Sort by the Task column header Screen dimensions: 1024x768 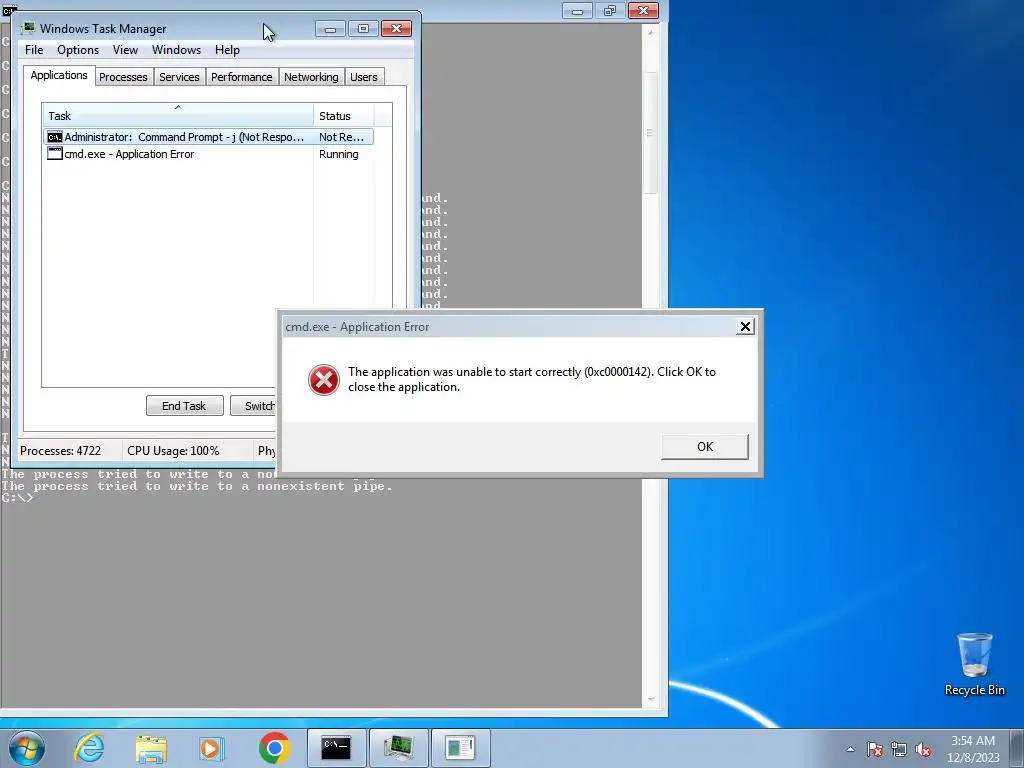pos(178,116)
